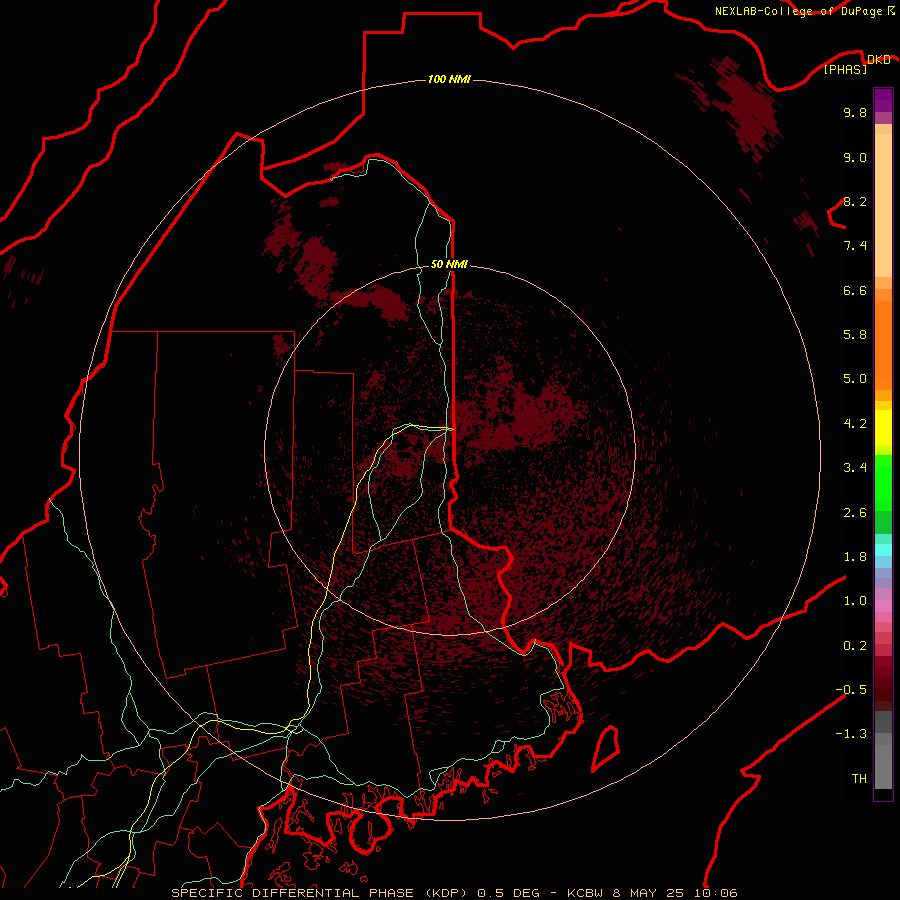This screenshot has height=900, width=900.
Task: Click the 9.0 scale value
Action: [855, 158]
